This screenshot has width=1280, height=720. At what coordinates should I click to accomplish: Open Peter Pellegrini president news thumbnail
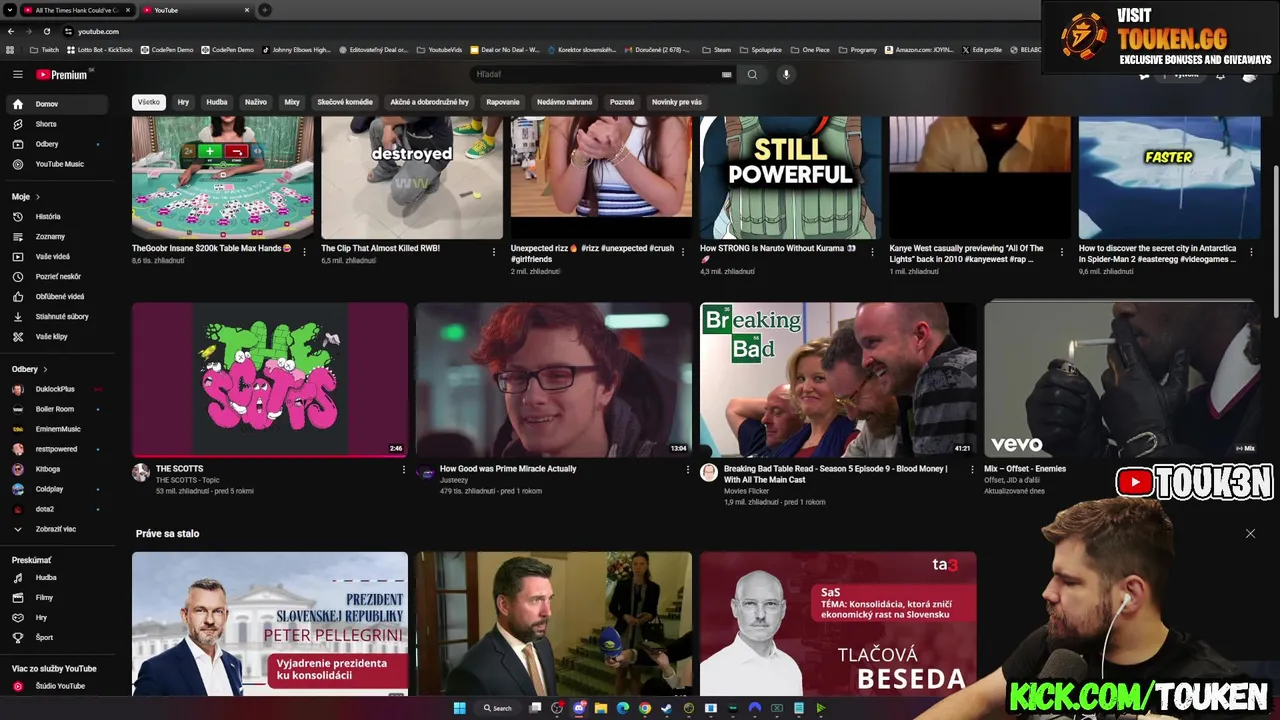pyautogui.click(x=270, y=624)
